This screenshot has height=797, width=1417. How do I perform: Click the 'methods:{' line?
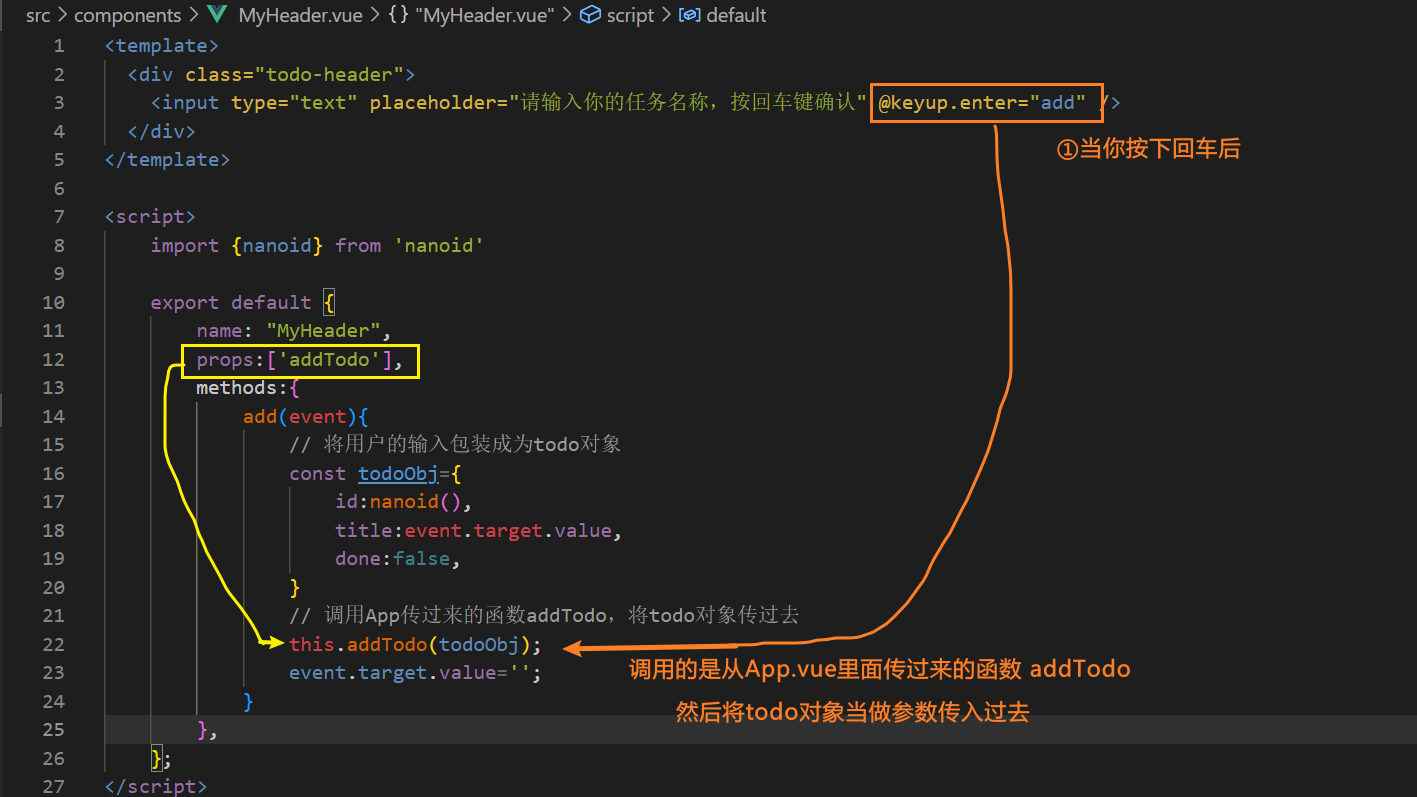(248, 388)
